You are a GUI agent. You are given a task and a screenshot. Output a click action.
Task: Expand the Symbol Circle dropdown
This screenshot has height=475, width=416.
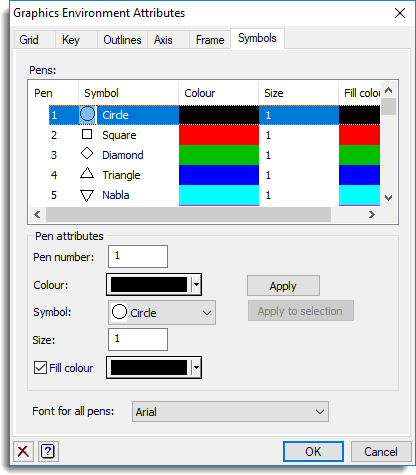(x=162, y=313)
